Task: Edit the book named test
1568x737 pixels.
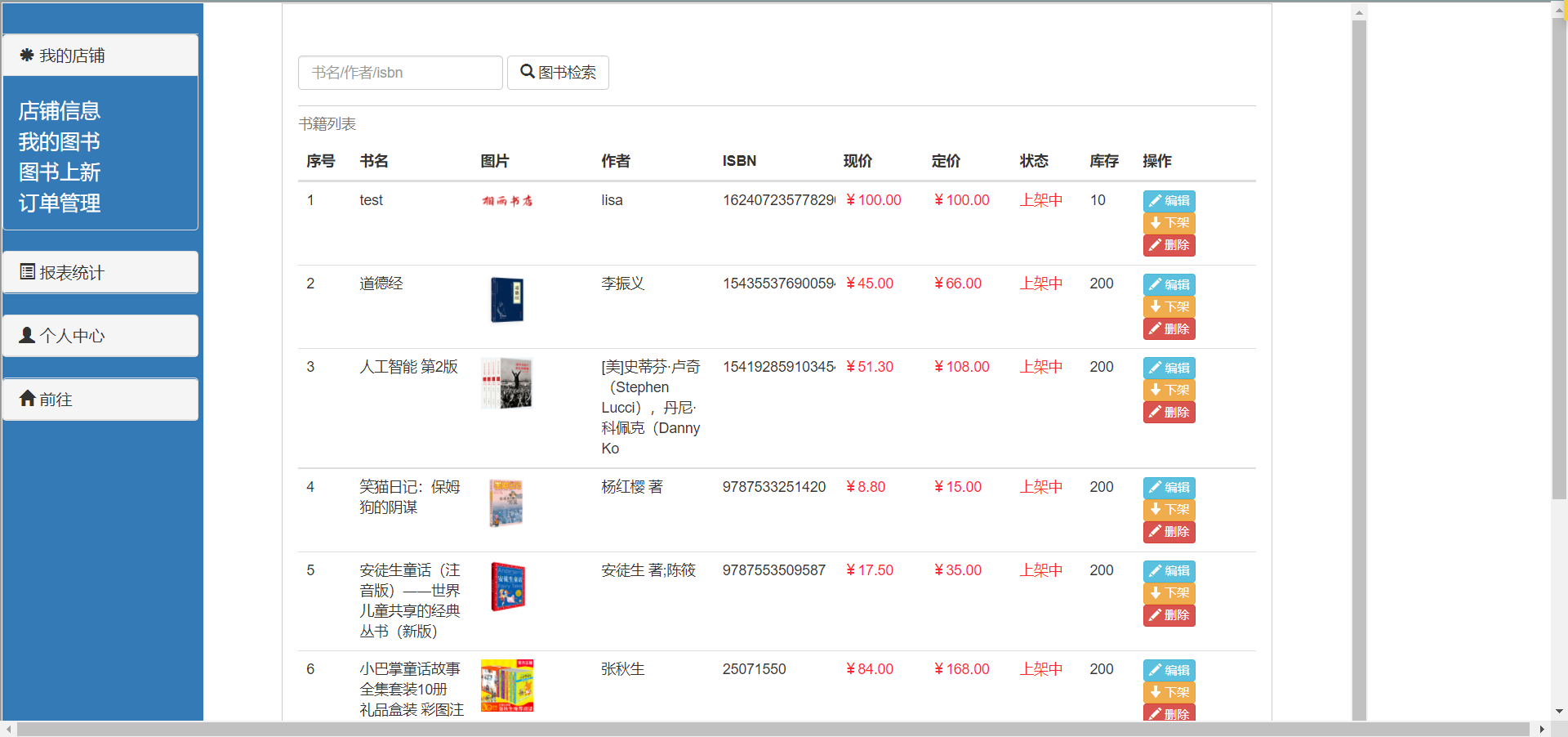Action: click(x=1169, y=201)
